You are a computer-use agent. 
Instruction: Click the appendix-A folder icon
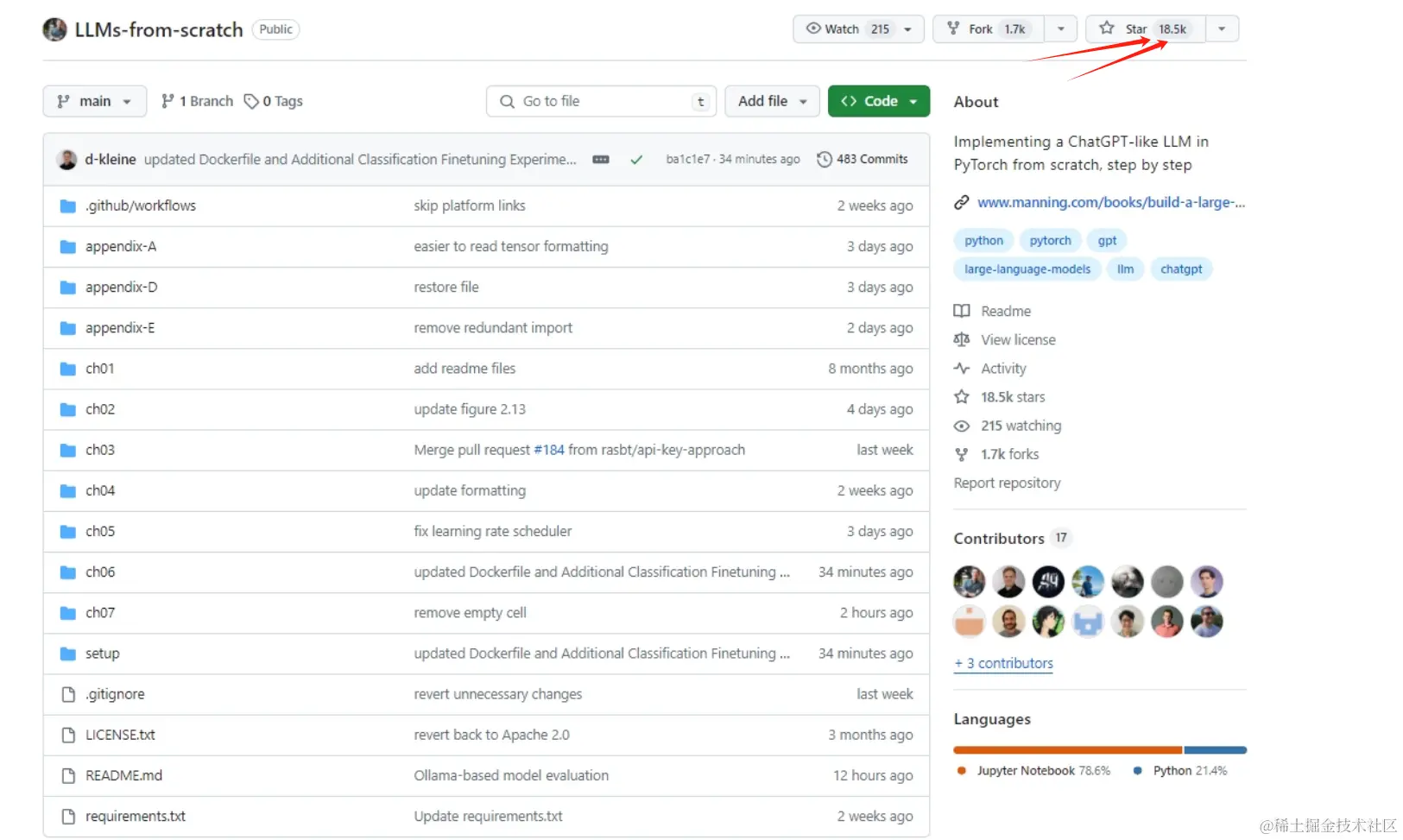coord(68,247)
